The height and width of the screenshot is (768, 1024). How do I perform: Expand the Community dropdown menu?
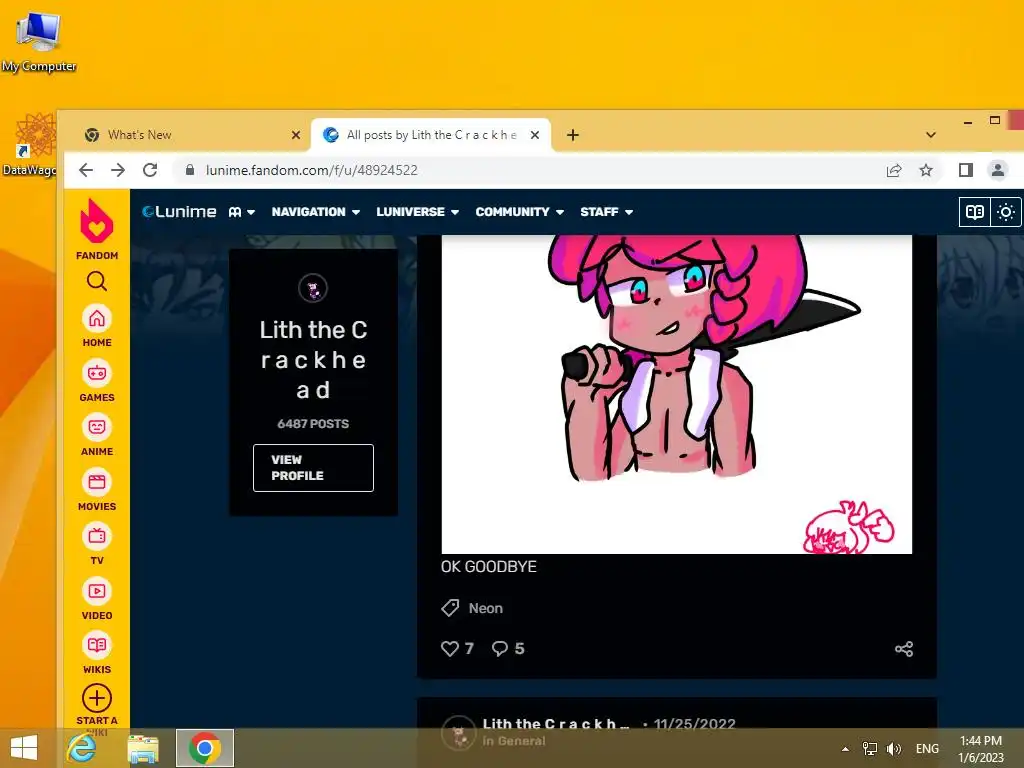520,212
